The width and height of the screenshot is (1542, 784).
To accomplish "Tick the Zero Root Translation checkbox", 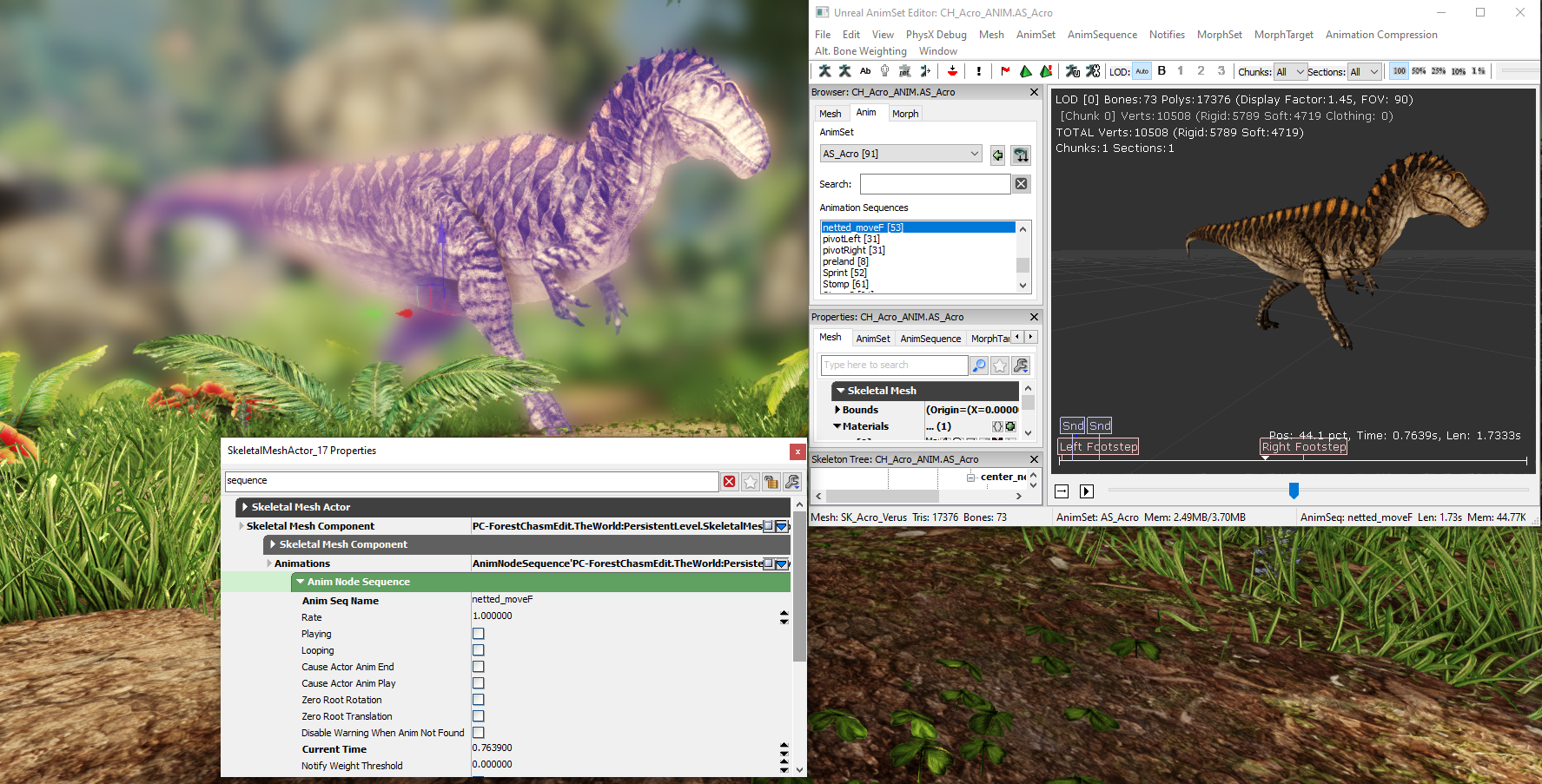I will click(x=479, y=716).
